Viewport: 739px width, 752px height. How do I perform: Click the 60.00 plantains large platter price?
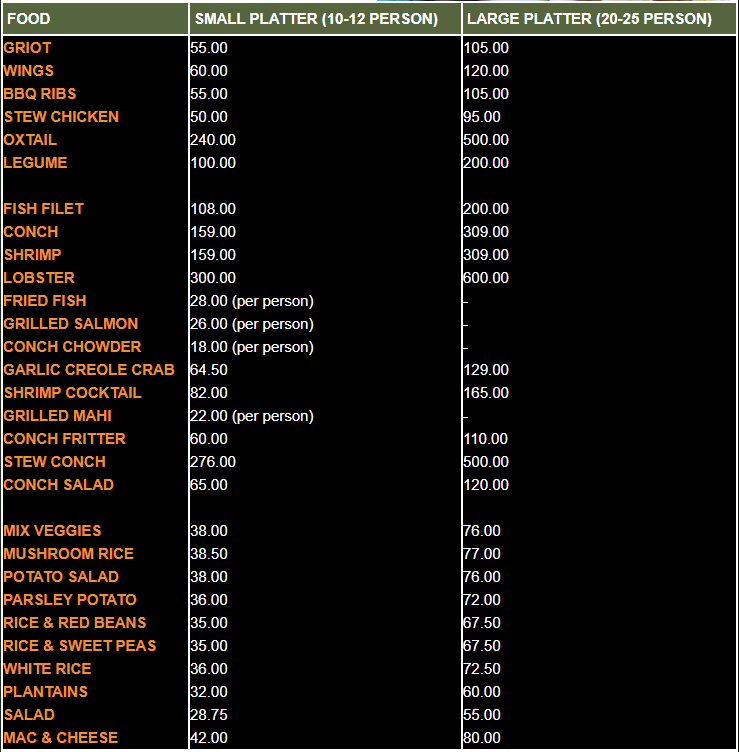click(481, 692)
